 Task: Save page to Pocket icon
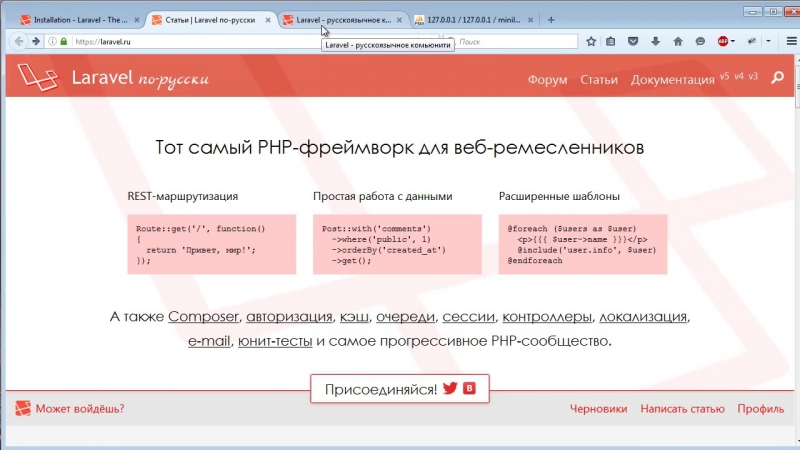(x=633, y=41)
